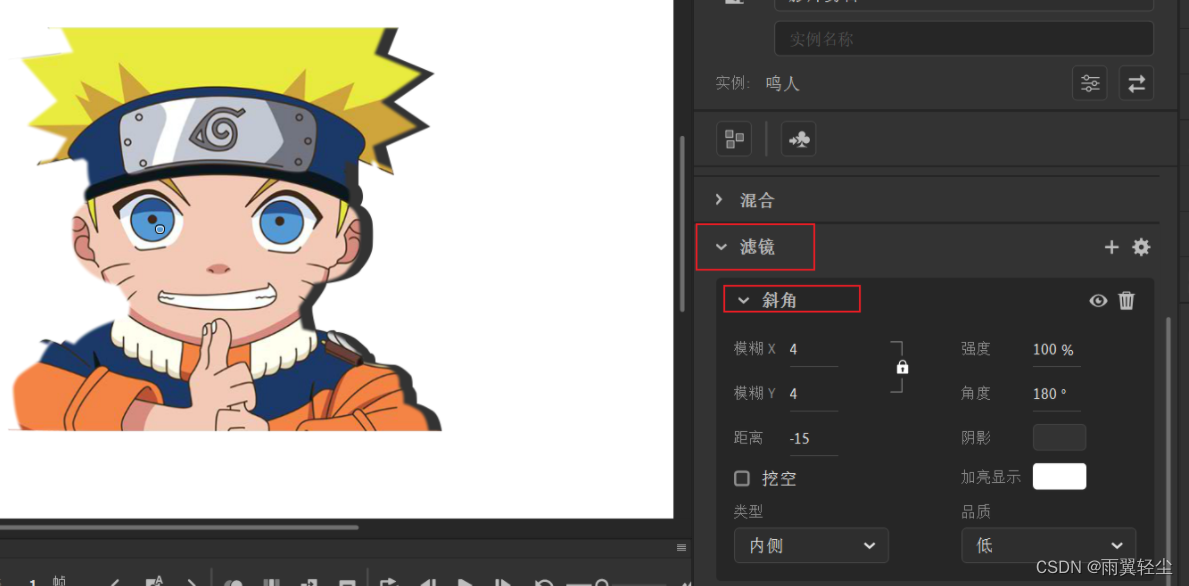Click the 品质 label
The height and width of the screenshot is (586, 1189).
976,511
